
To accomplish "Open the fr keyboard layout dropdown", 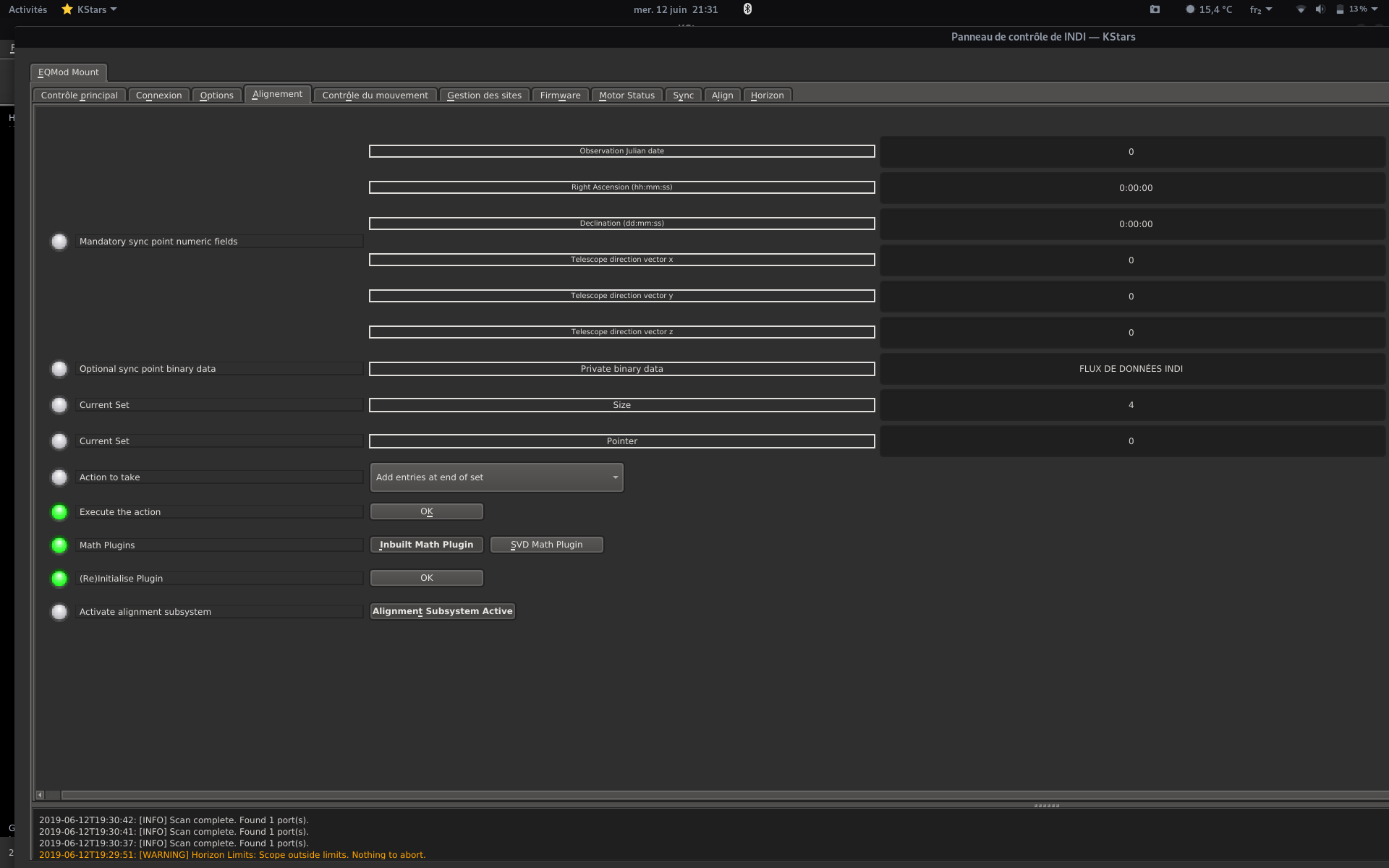I will (x=1260, y=9).
